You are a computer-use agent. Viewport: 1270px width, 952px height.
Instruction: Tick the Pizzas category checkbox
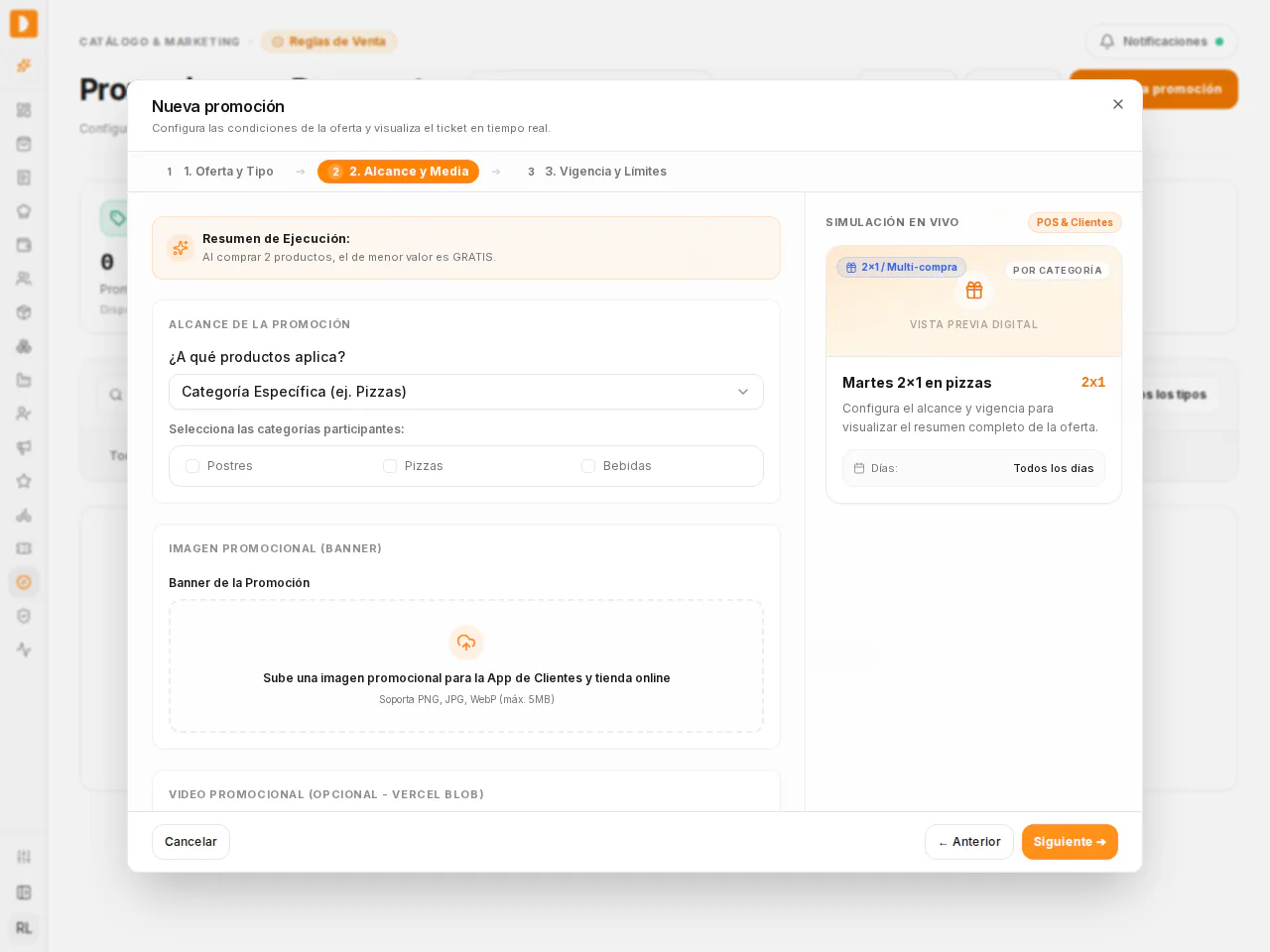[x=390, y=466]
